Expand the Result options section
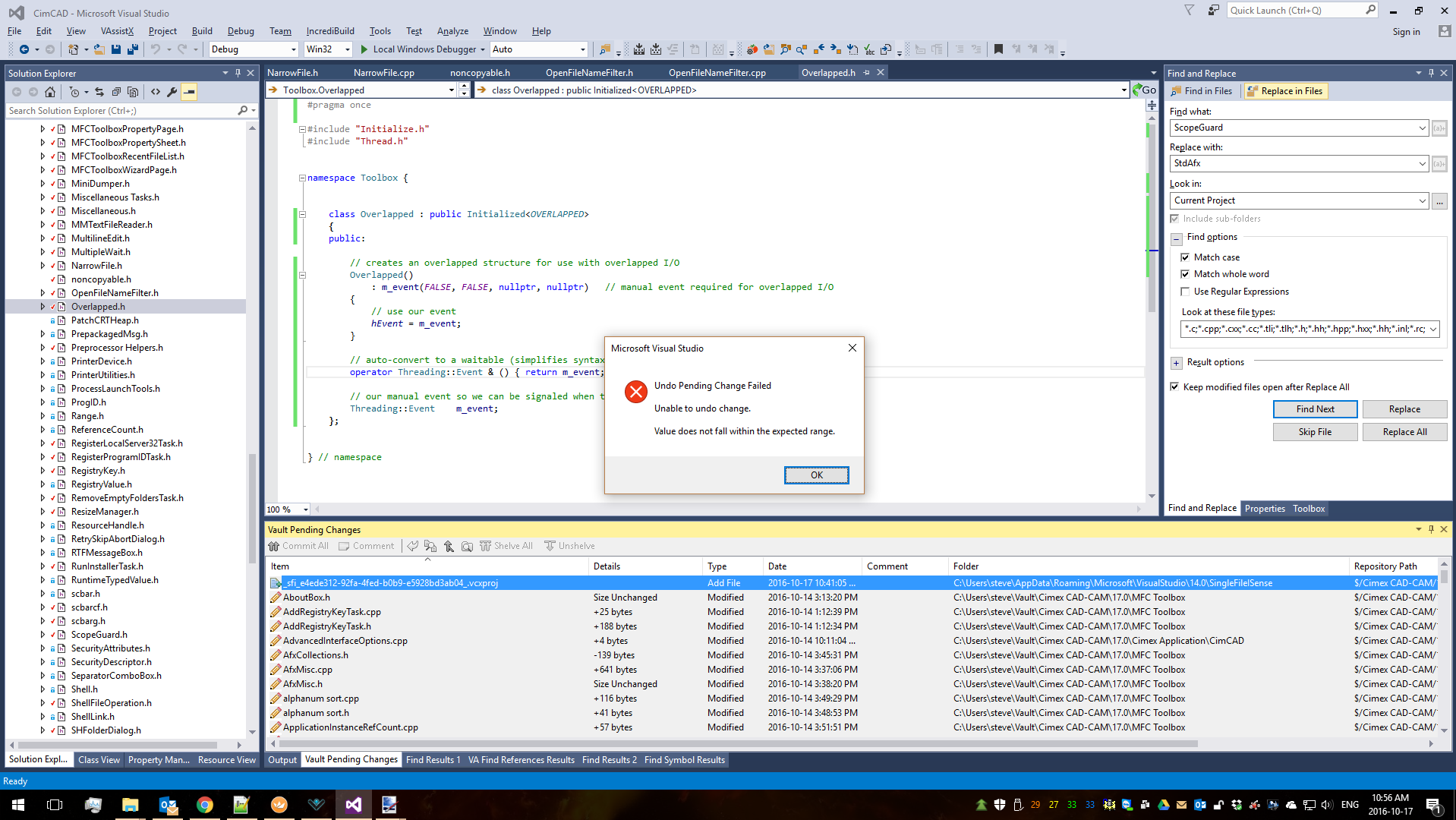The height and width of the screenshot is (820, 1456). coord(1176,363)
